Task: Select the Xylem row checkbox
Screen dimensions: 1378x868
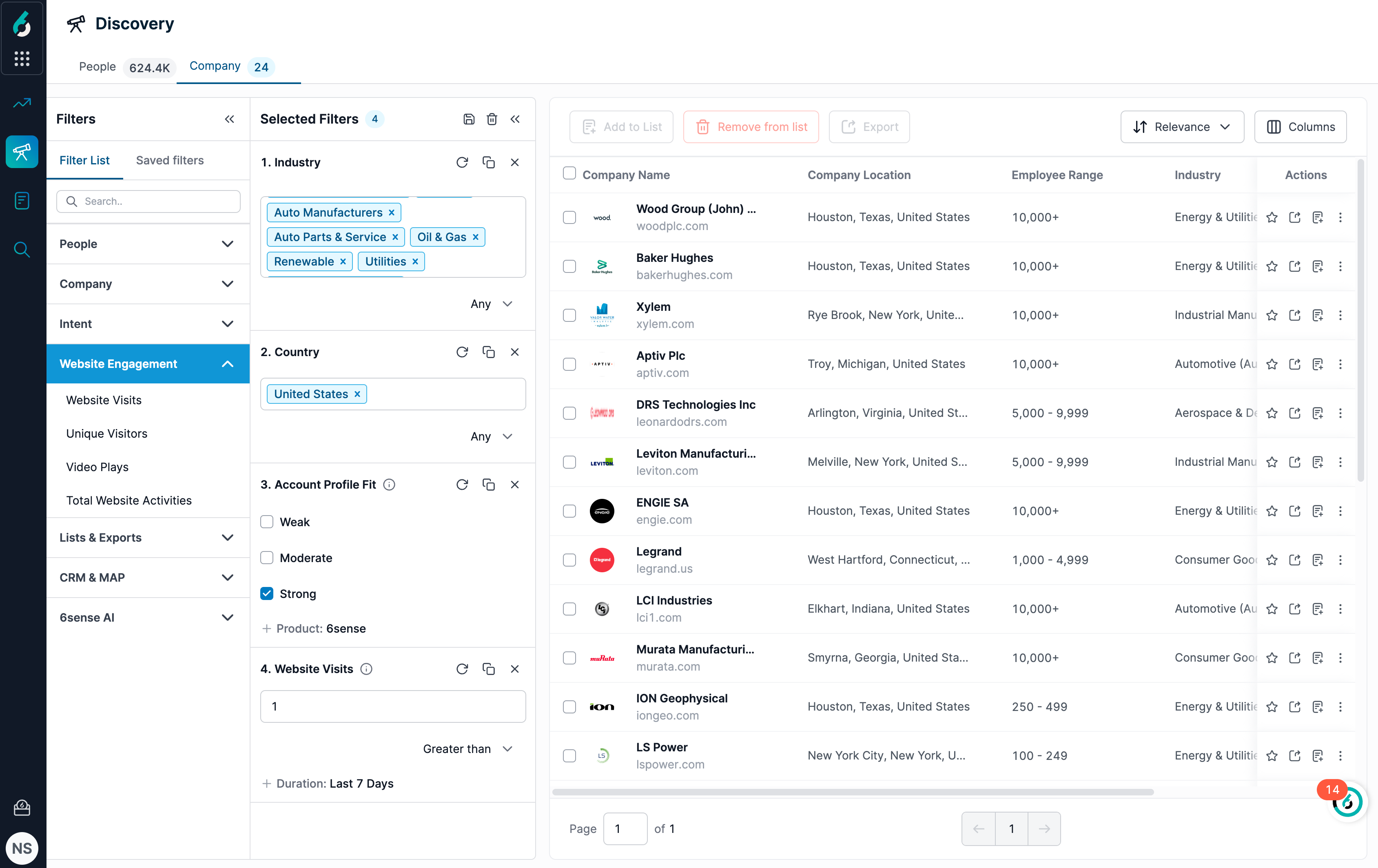Action: tap(569, 315)
